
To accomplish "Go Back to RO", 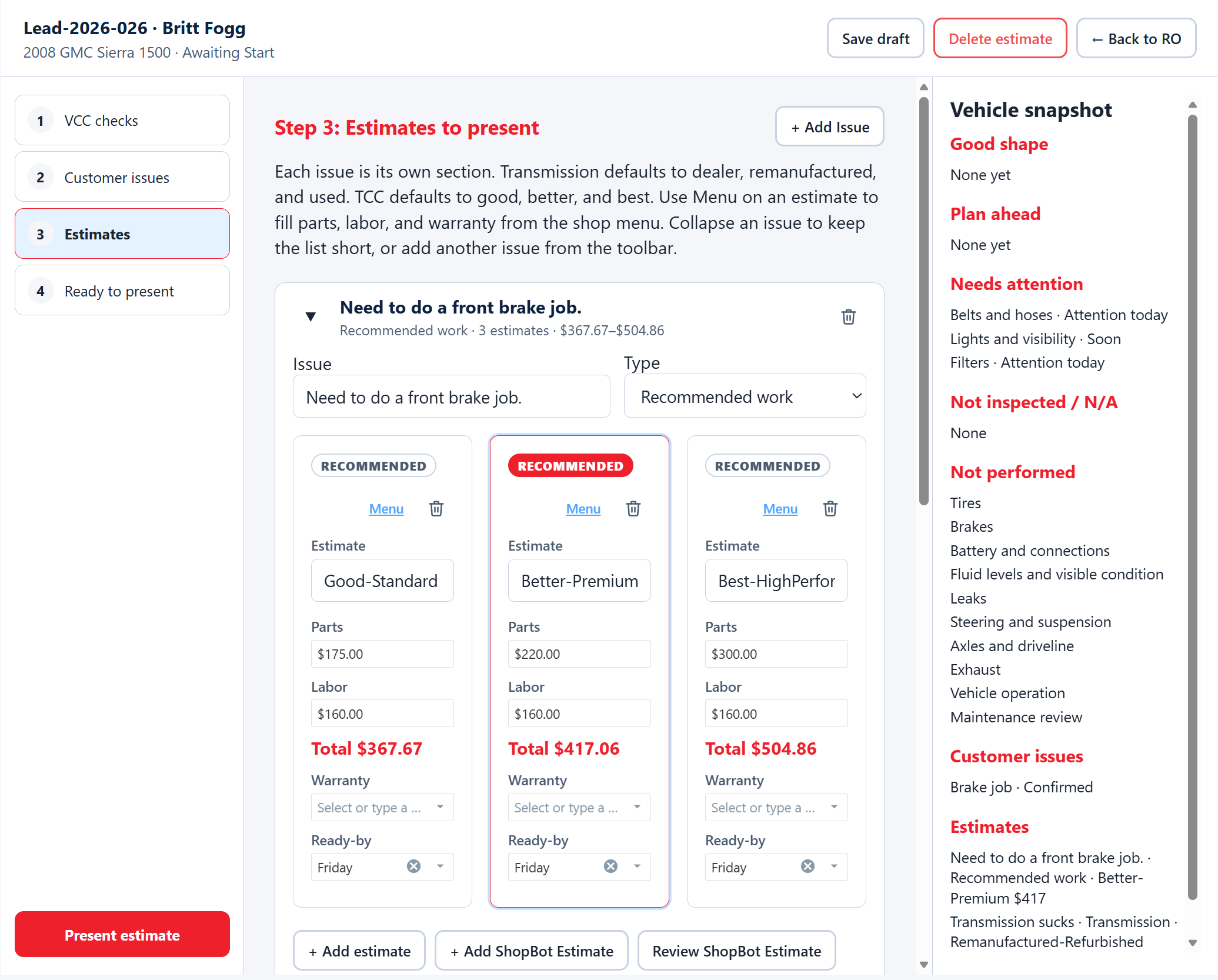I will (x=1136, y=39).
